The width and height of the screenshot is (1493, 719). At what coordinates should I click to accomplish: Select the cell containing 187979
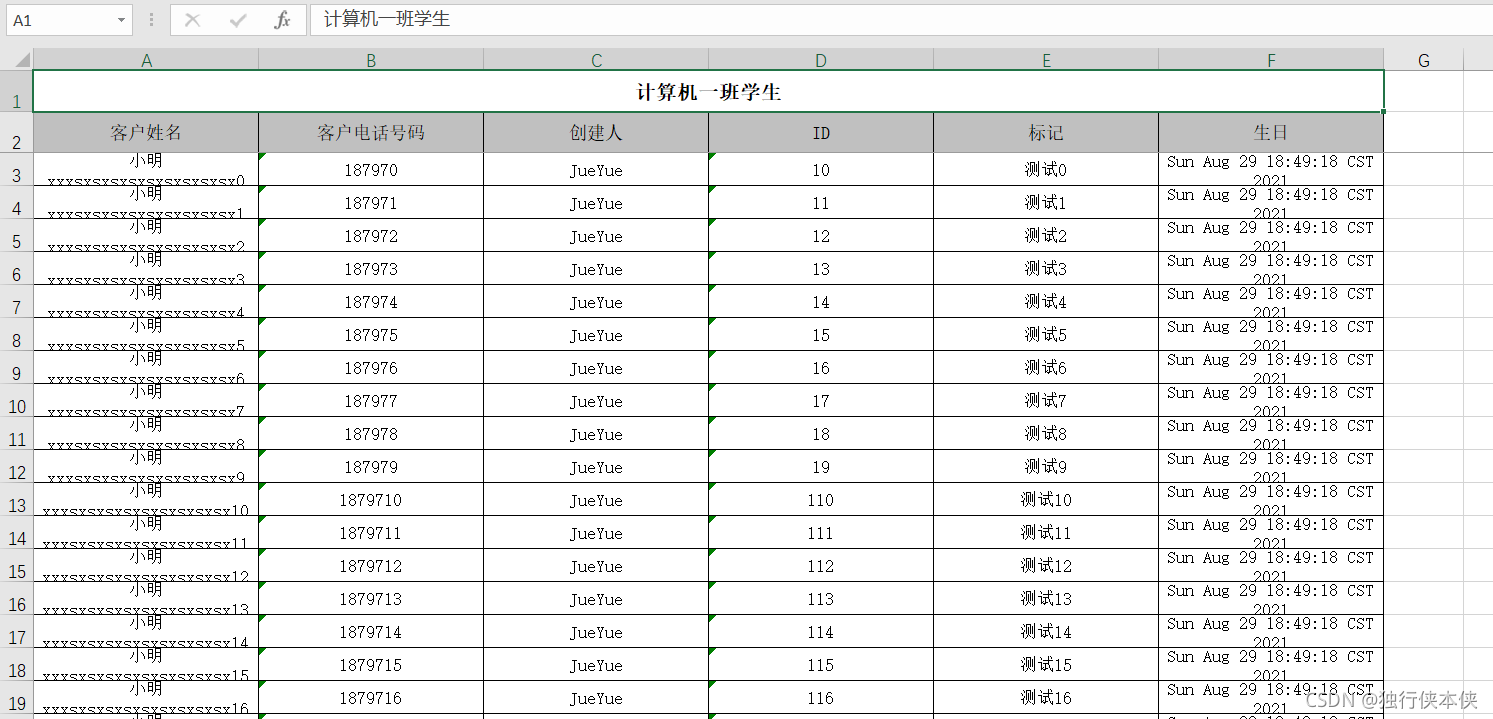pos(371,466)
